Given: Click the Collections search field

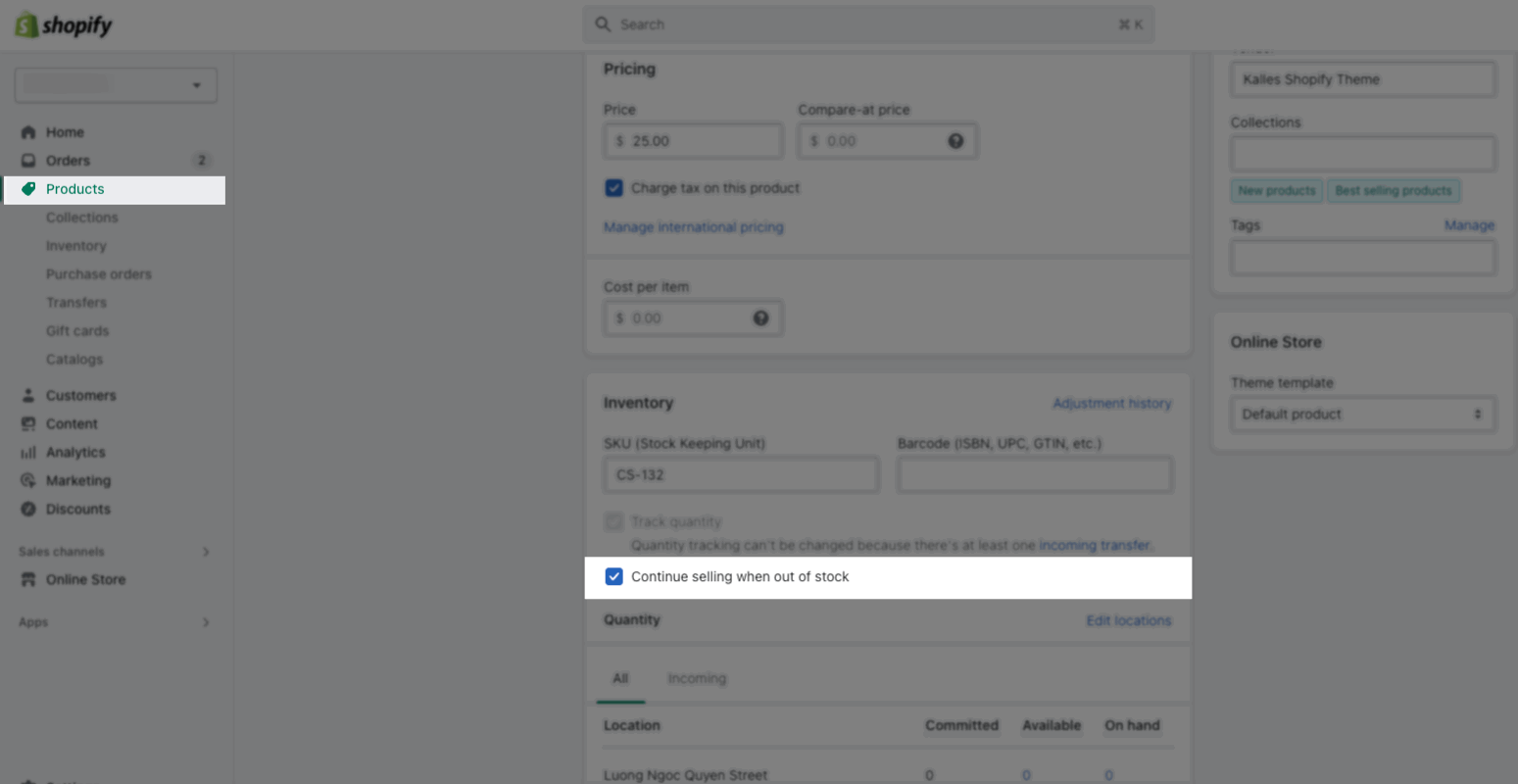Looking at the screenshot, I should pyautogui.click(x=1362, y=154).
